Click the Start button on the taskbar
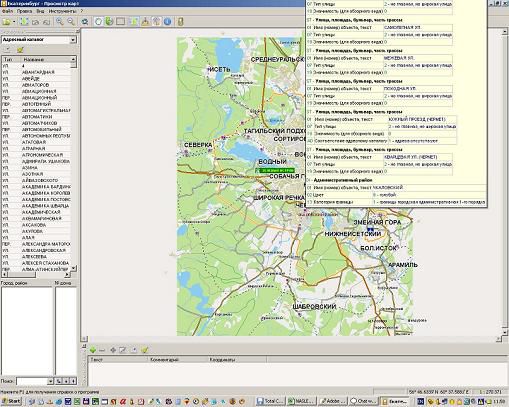Viewport: 509px width, 407px height. (x=11, y=401)
